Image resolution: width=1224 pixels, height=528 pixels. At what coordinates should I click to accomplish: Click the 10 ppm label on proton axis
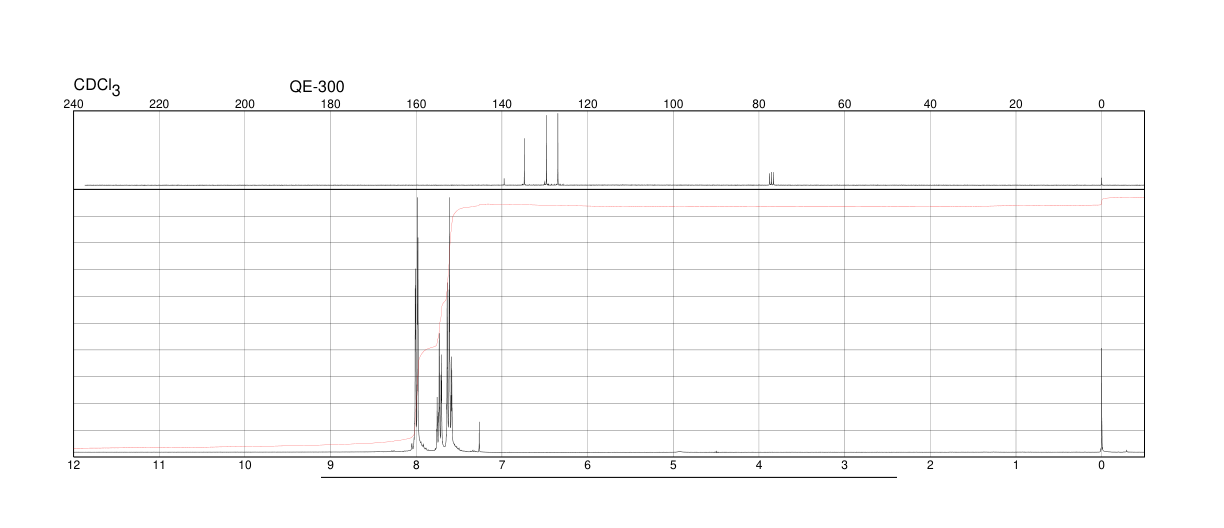click(245, 466)
